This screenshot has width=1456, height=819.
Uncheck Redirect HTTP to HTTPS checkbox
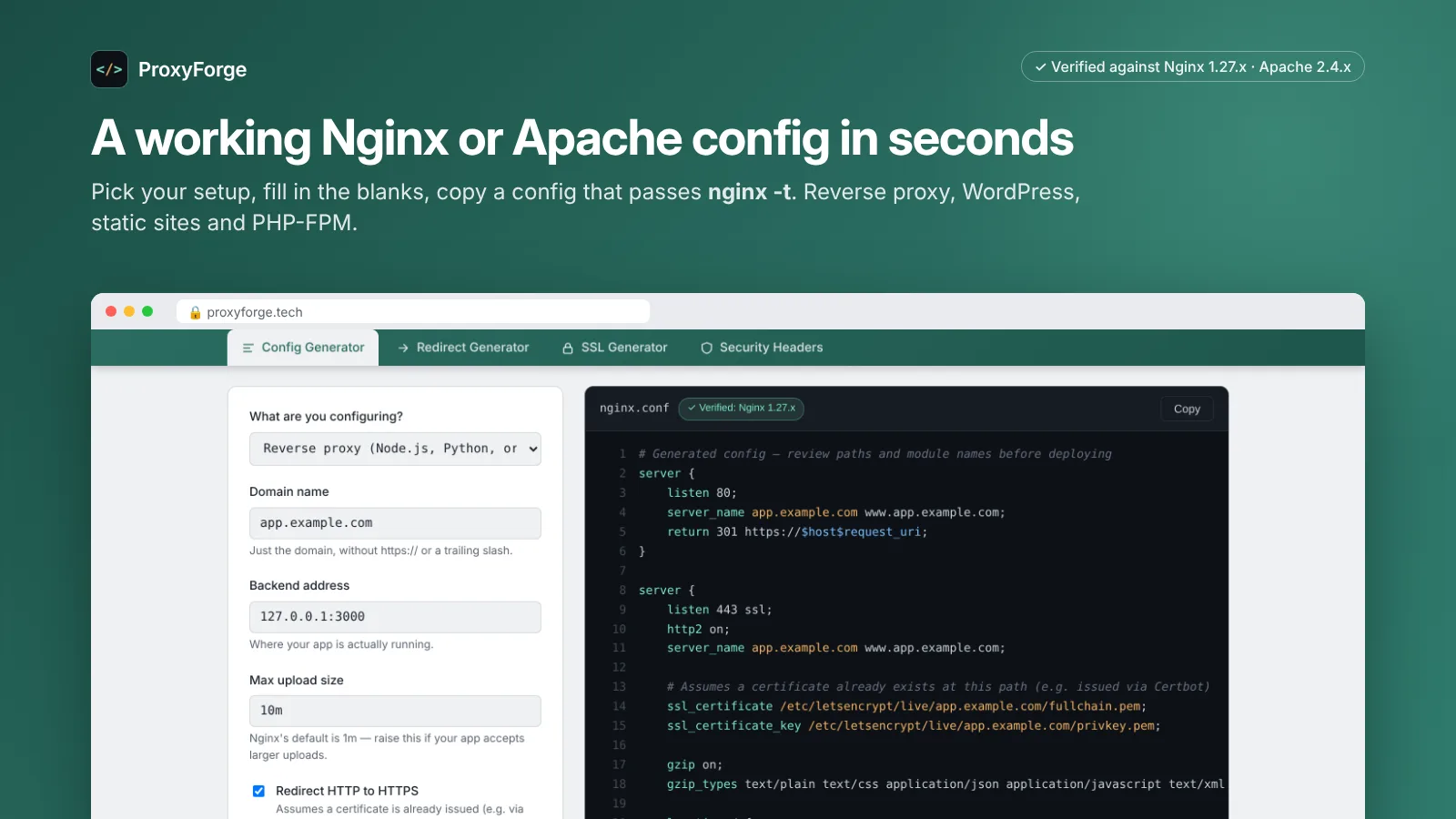258,791
